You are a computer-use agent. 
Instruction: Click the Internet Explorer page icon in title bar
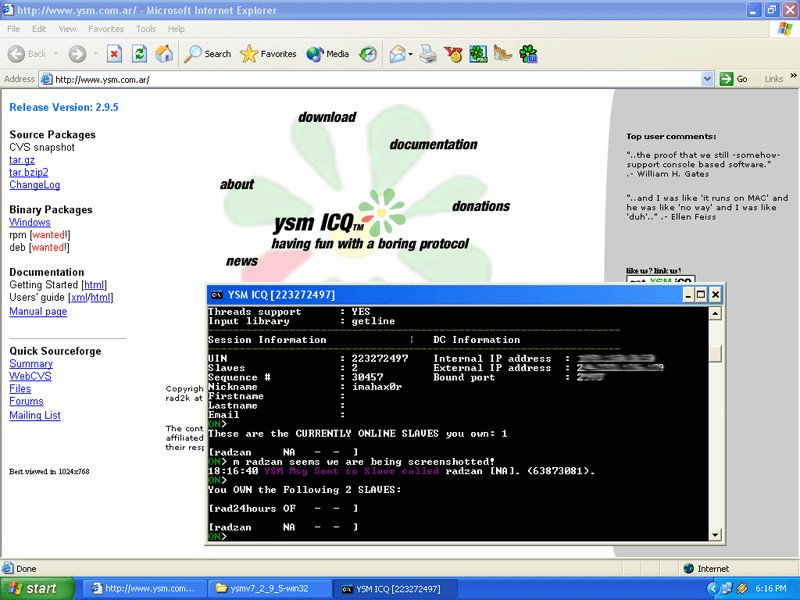click(x=8, y=10)
